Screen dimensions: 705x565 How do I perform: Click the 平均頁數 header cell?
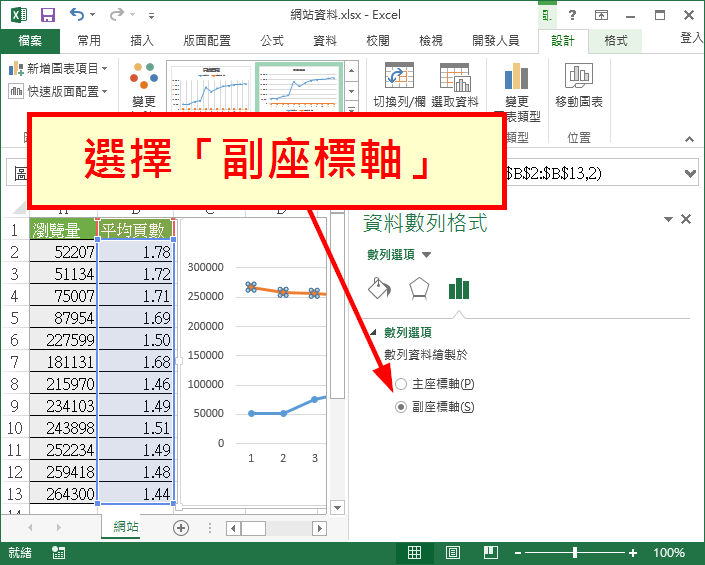pos(135,230)
